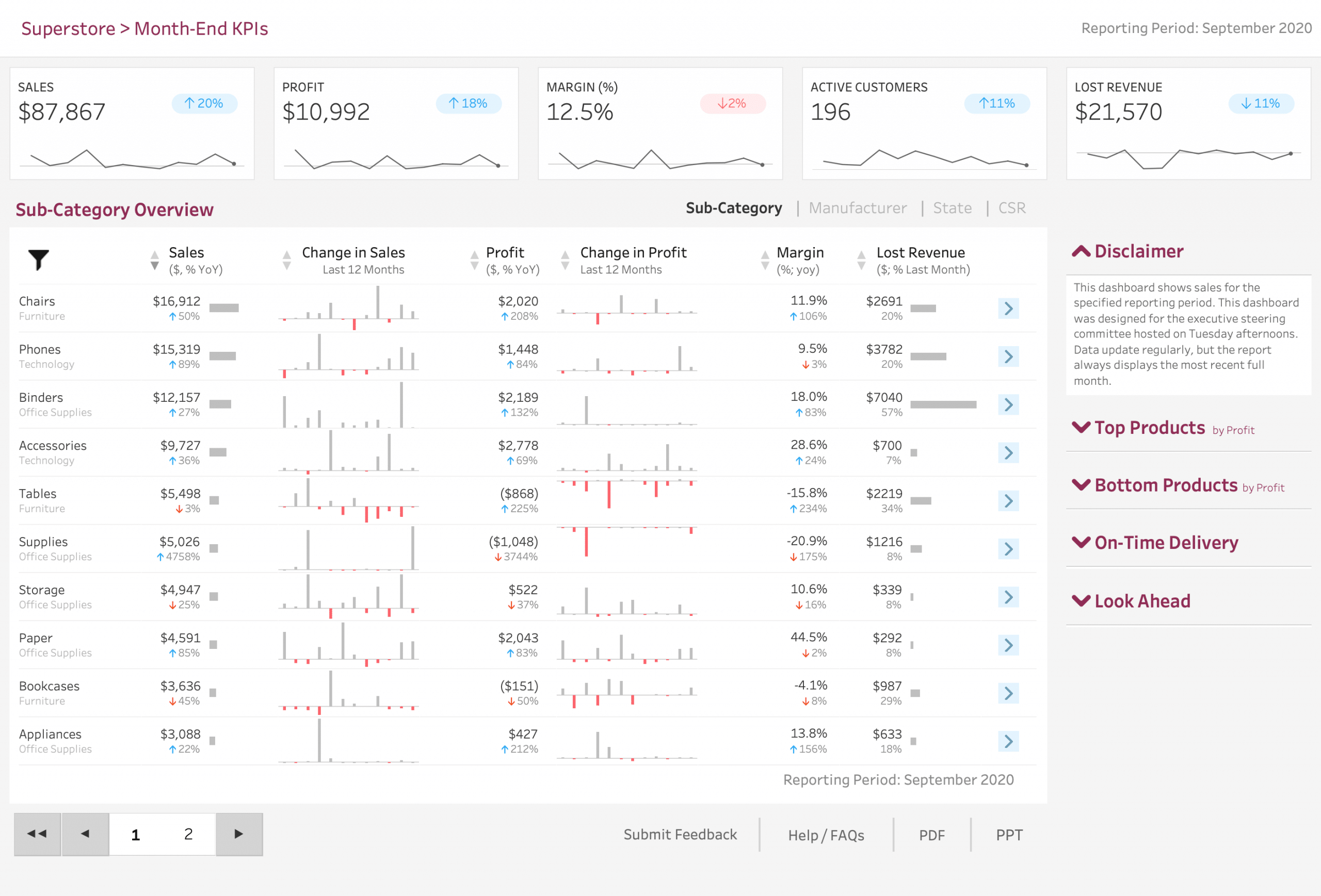
Task: Open Chairs row detail arrow
Action: 1008,308
